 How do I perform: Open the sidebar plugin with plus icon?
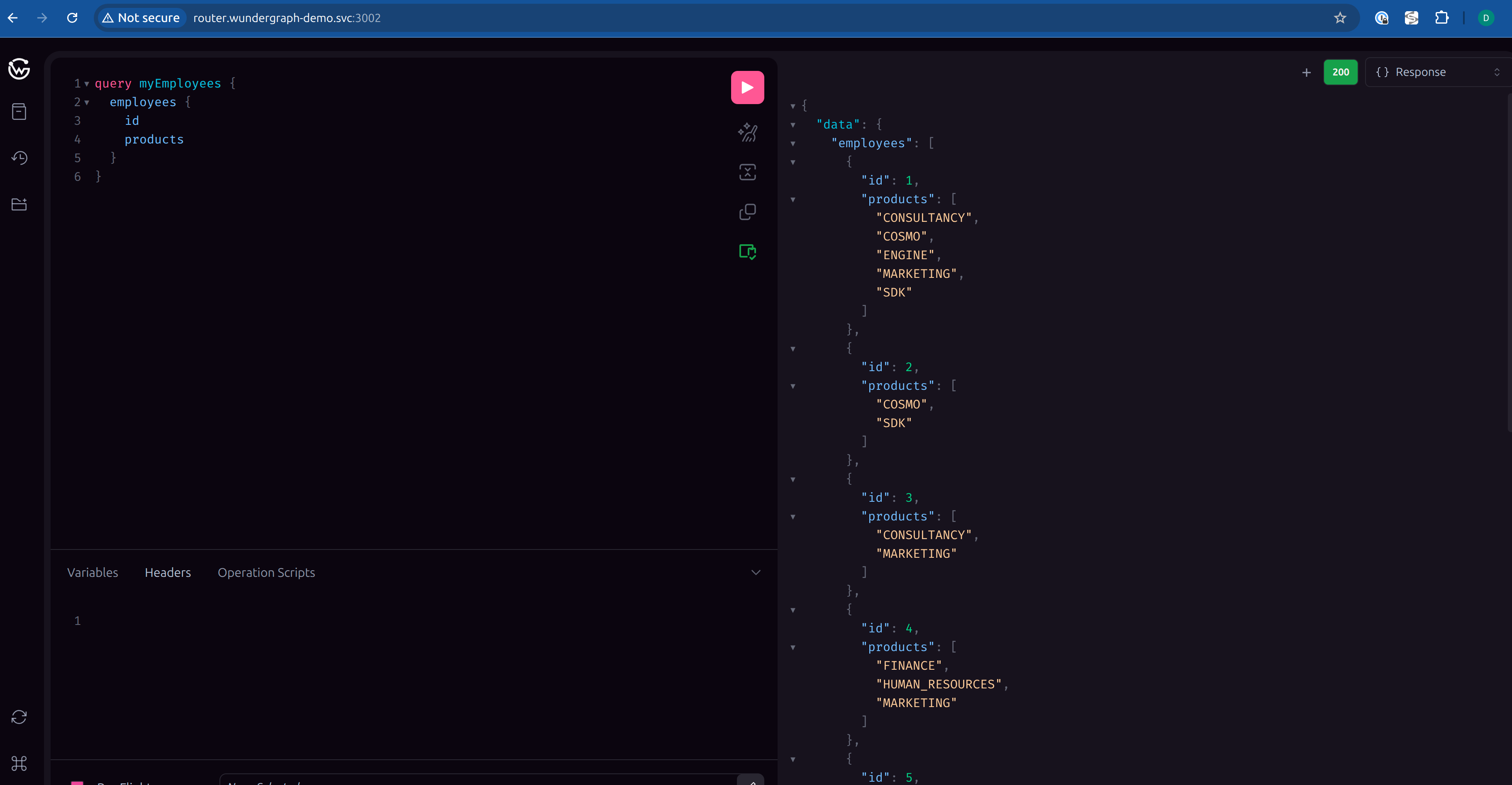[20, 204]
